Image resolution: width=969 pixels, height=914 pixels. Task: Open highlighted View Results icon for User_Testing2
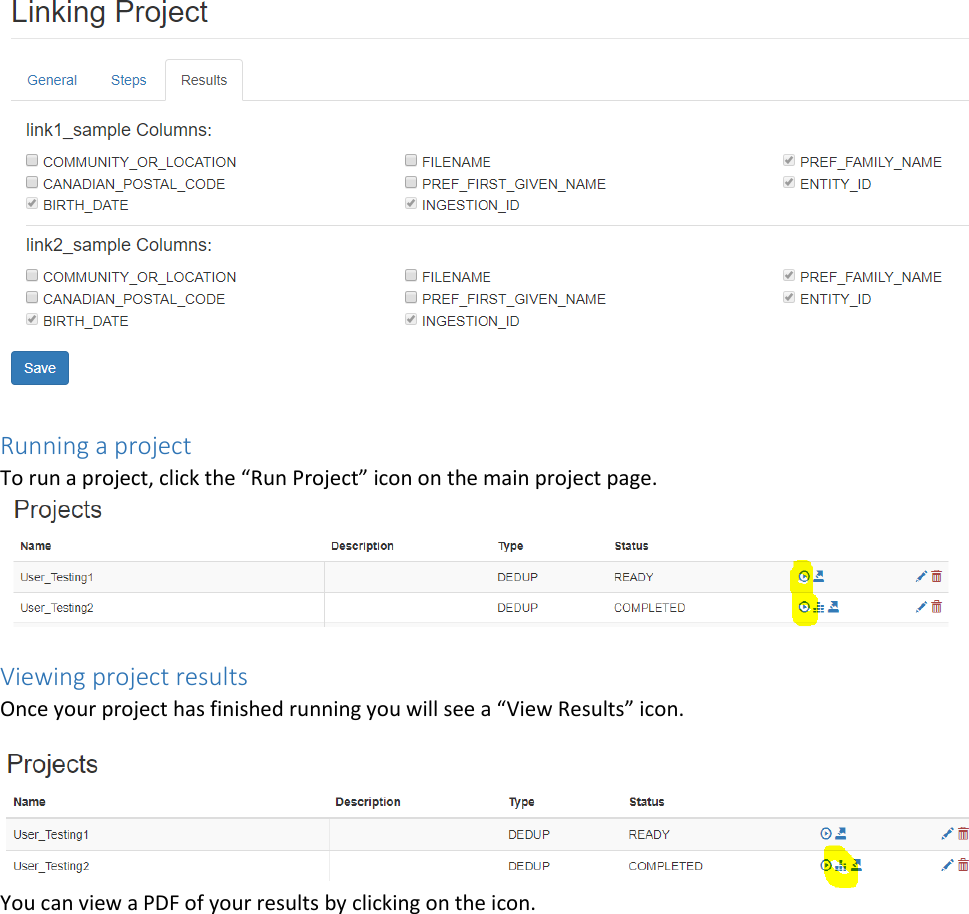point(840,866)
